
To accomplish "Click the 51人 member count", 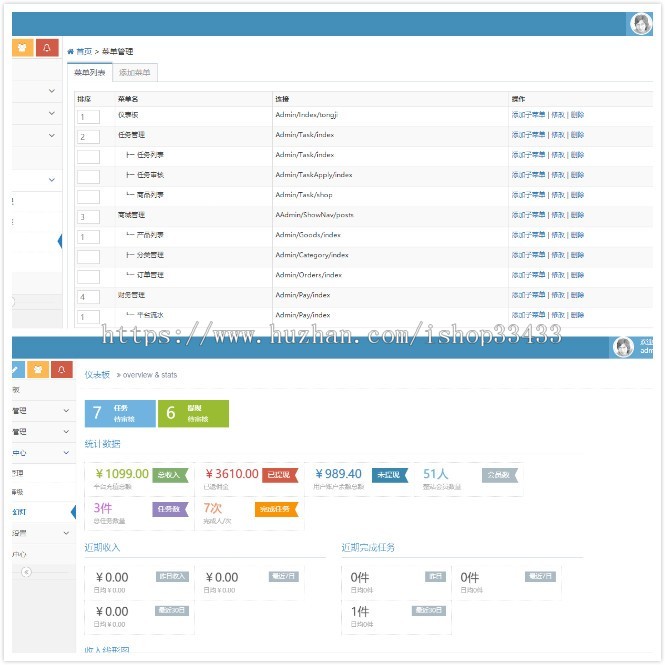I will coord(436,474).
